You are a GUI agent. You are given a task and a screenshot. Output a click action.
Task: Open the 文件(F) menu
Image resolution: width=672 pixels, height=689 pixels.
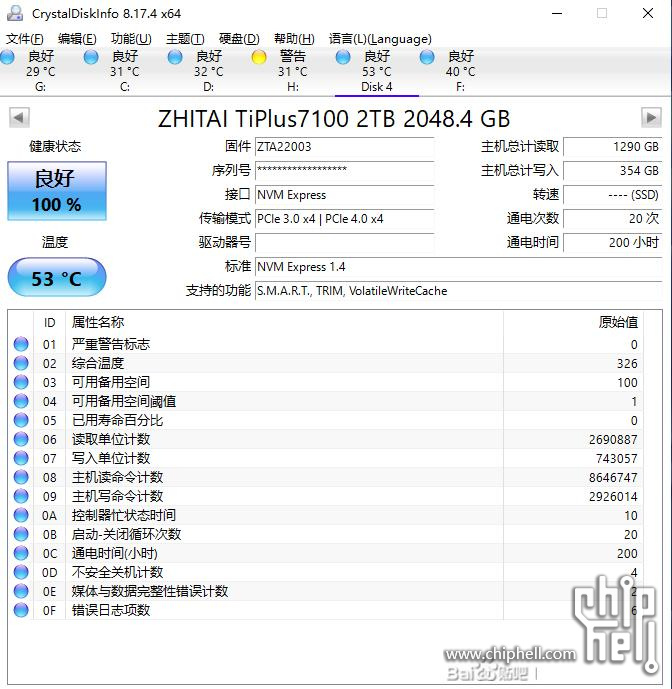point(25,39)
